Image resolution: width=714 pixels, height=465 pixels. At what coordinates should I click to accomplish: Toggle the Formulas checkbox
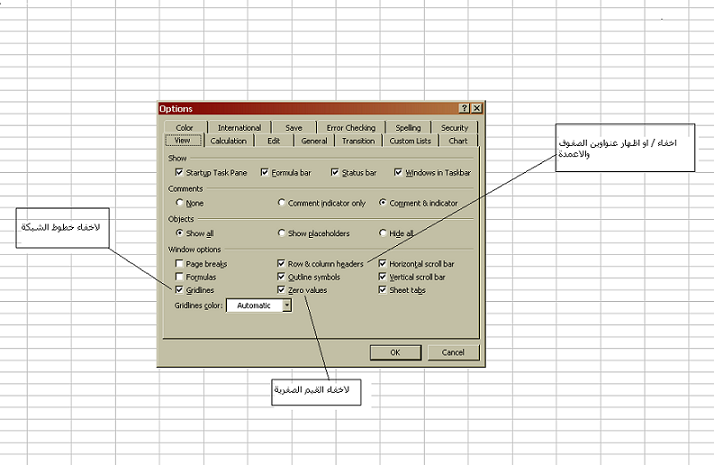pos(179,277)
